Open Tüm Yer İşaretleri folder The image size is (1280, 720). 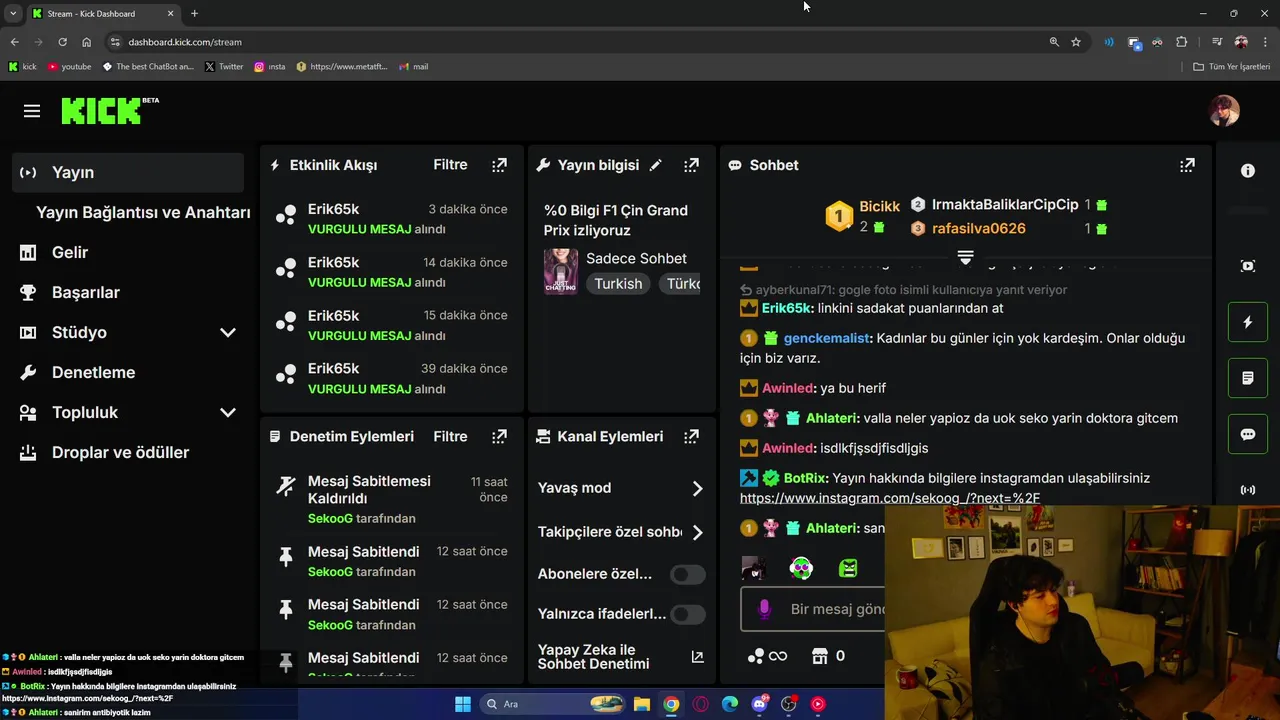pos(1231,67)
